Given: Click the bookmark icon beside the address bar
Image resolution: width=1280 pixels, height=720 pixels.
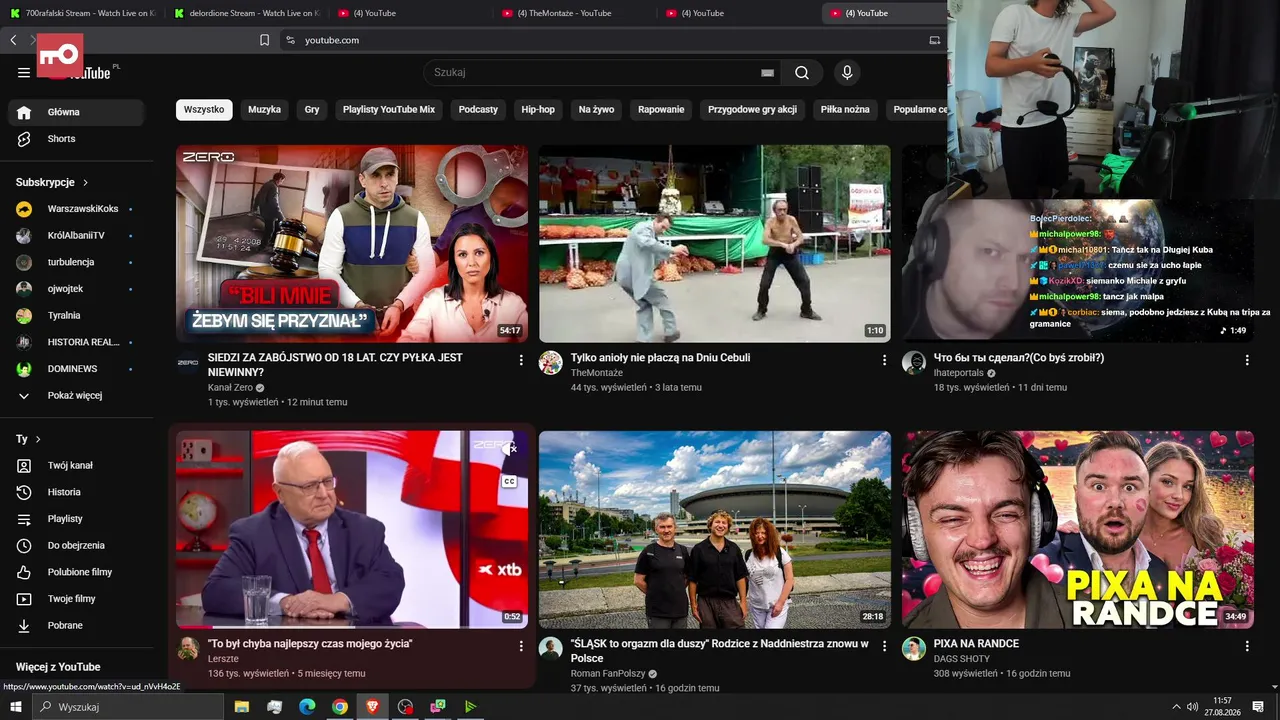Looking at the screenshot, I should (x=265, y=40).
